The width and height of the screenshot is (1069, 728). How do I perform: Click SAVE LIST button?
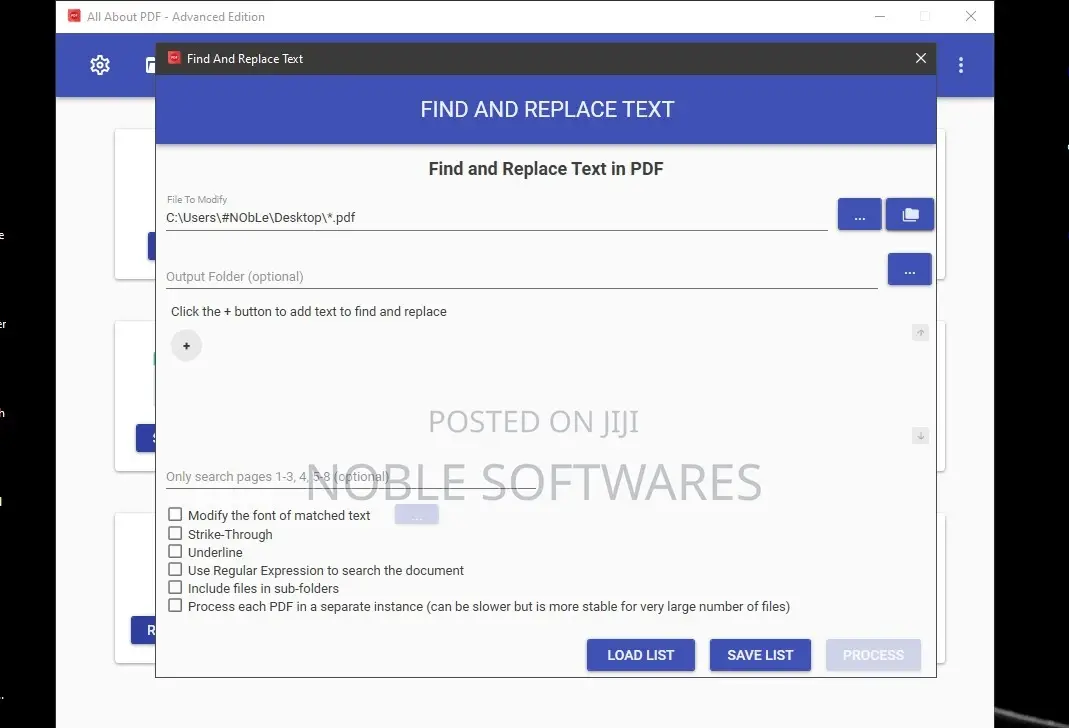point(760,655)
